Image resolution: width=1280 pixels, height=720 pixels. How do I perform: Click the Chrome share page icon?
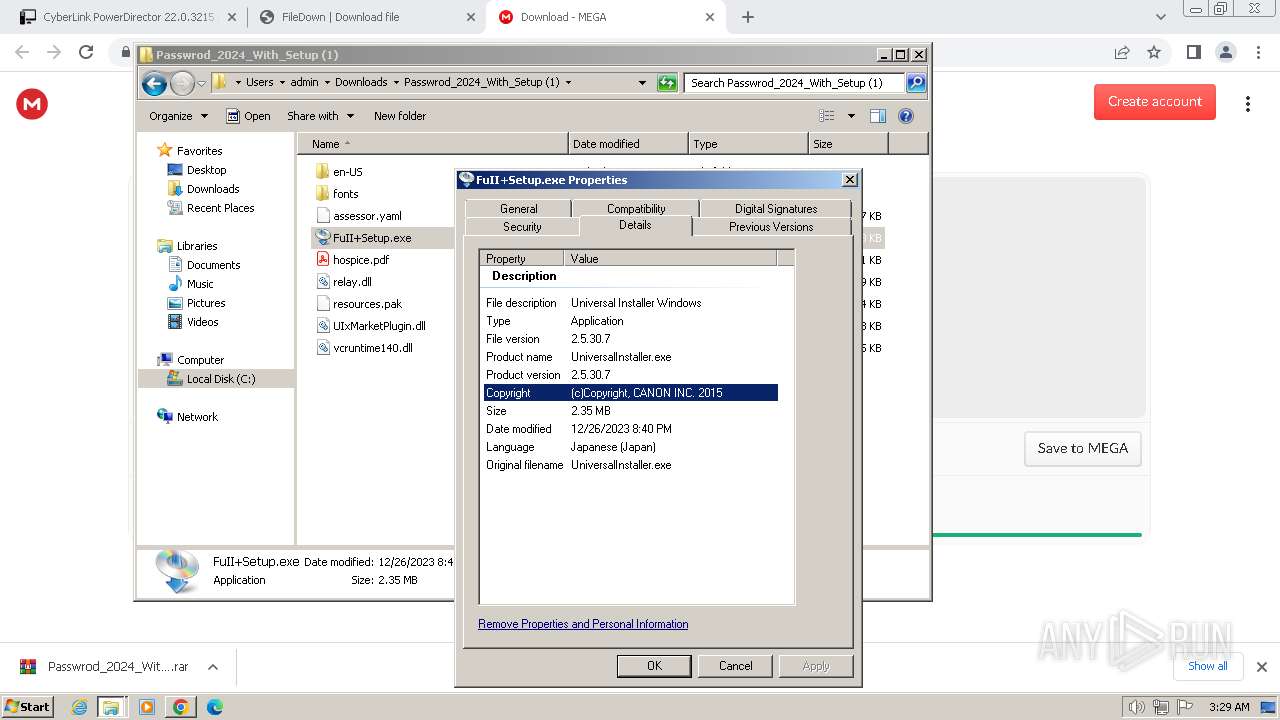click(1122, 52)
